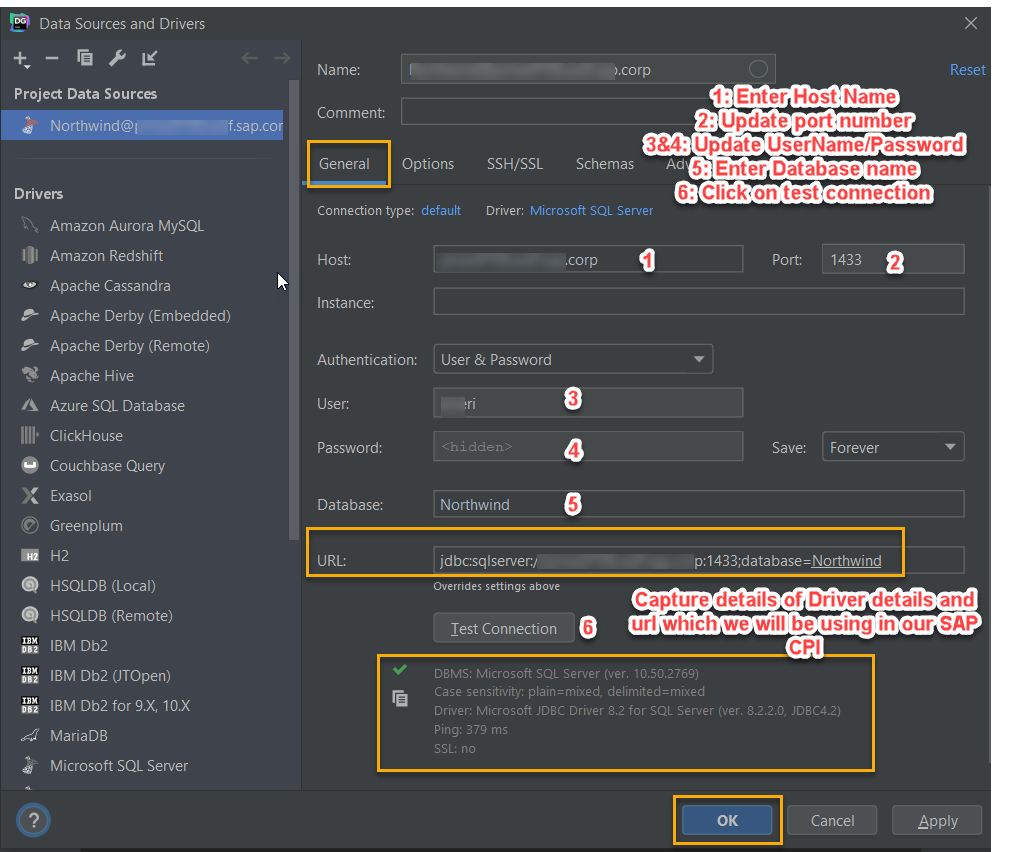The image size is (1012, 852).
Task: Confirm with the OK button
Action: coord(727,820)
